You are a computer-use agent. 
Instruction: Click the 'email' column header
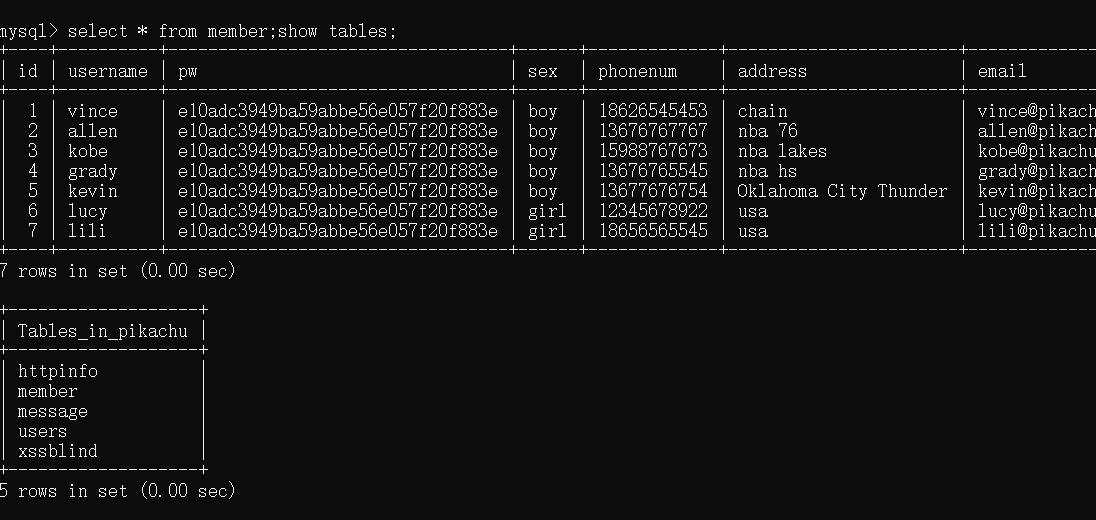[x=1002, y=71]
